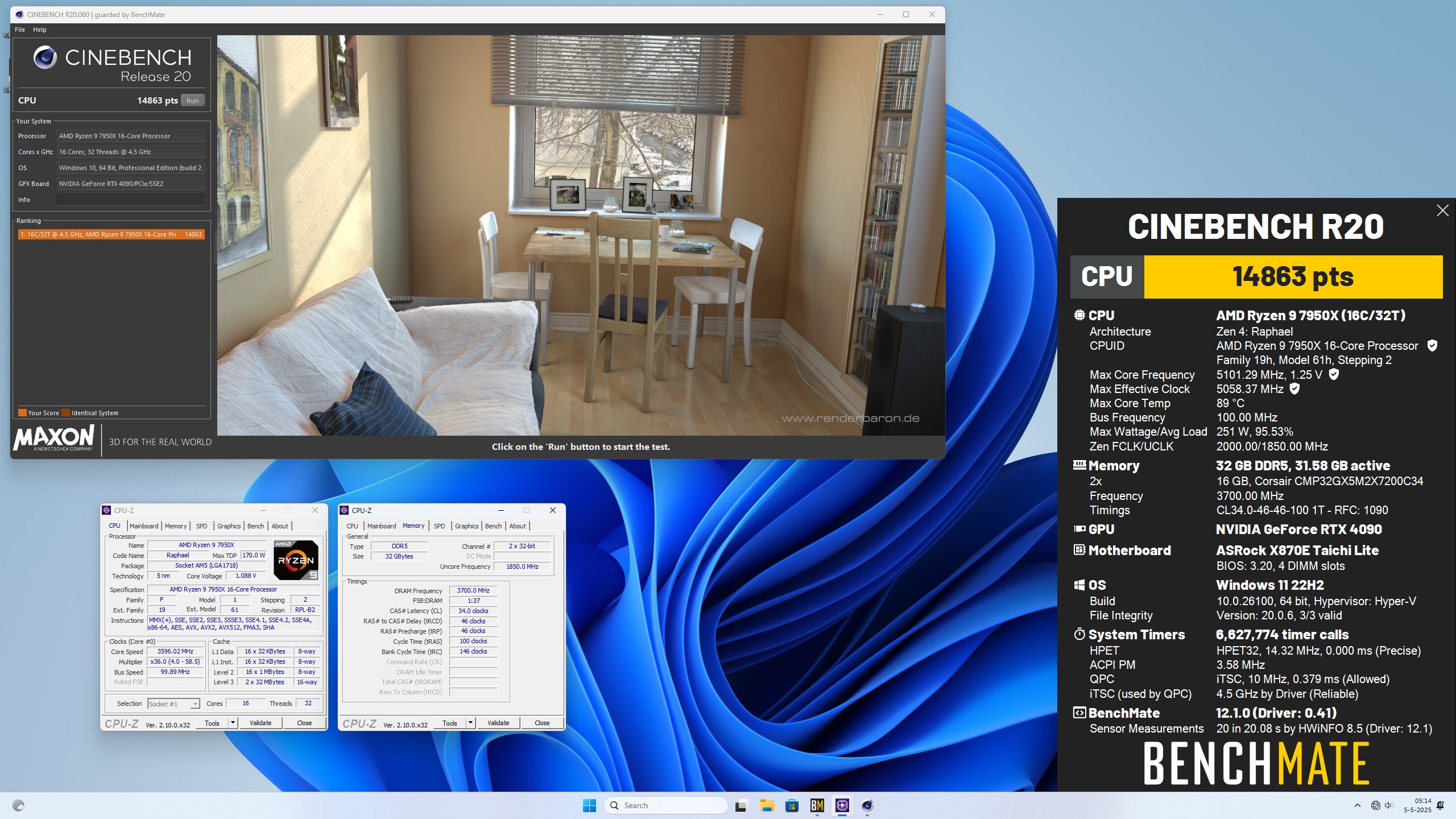Viewport: 1456px width, 819px height.
Task: Click Validate in the right CPU-Z window
Action: point(498,723)
